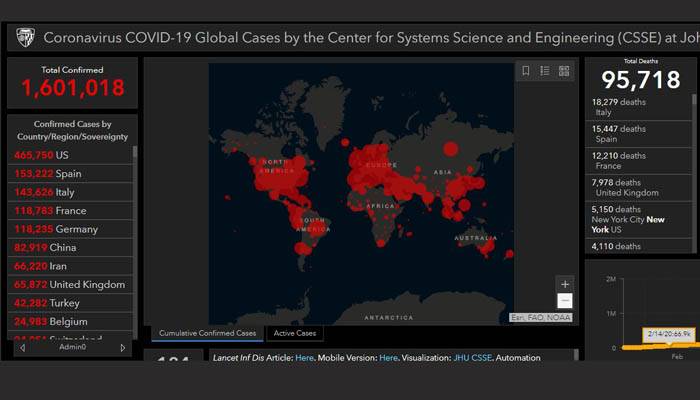Viewport: 700px width, 400px height.
Task: Open the Mobile Version Here link
Action: 388,358
